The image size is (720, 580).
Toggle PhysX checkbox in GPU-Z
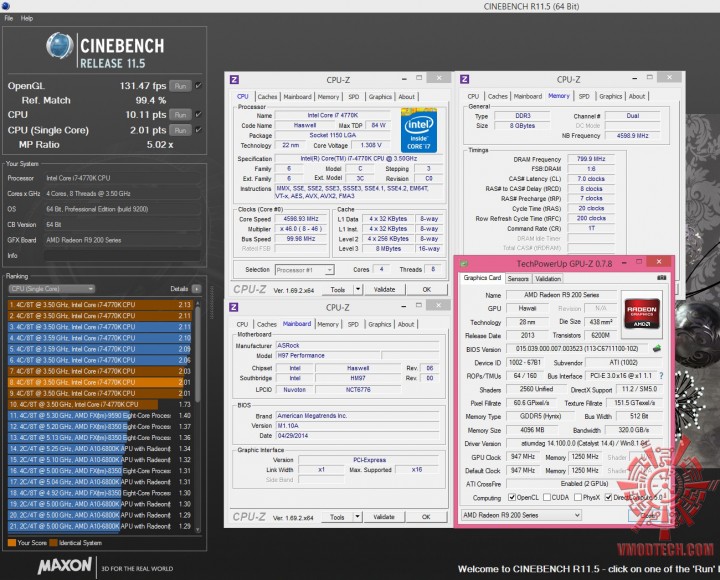tap(578, 497)
